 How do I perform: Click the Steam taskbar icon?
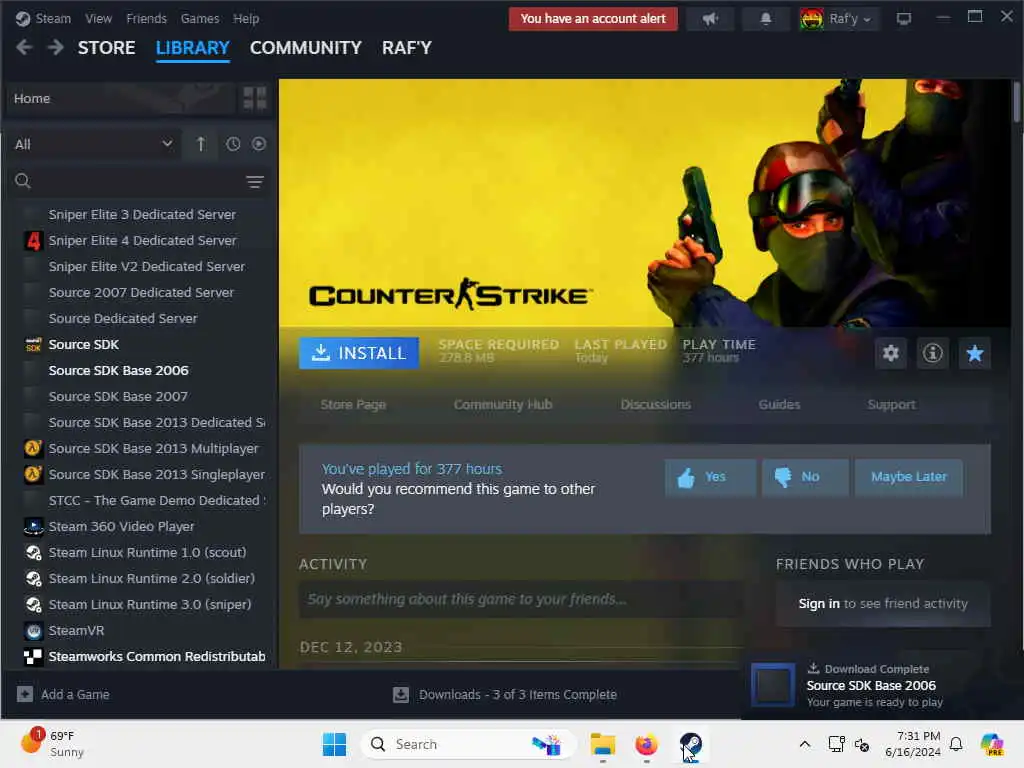click(690, 744)
